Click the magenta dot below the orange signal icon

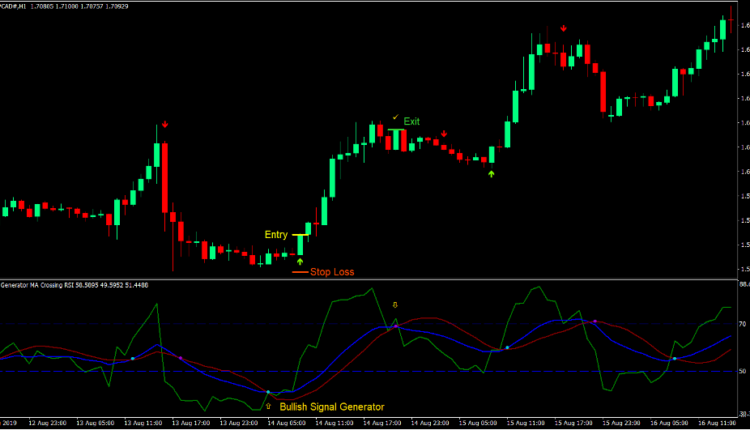pos(395,326)
